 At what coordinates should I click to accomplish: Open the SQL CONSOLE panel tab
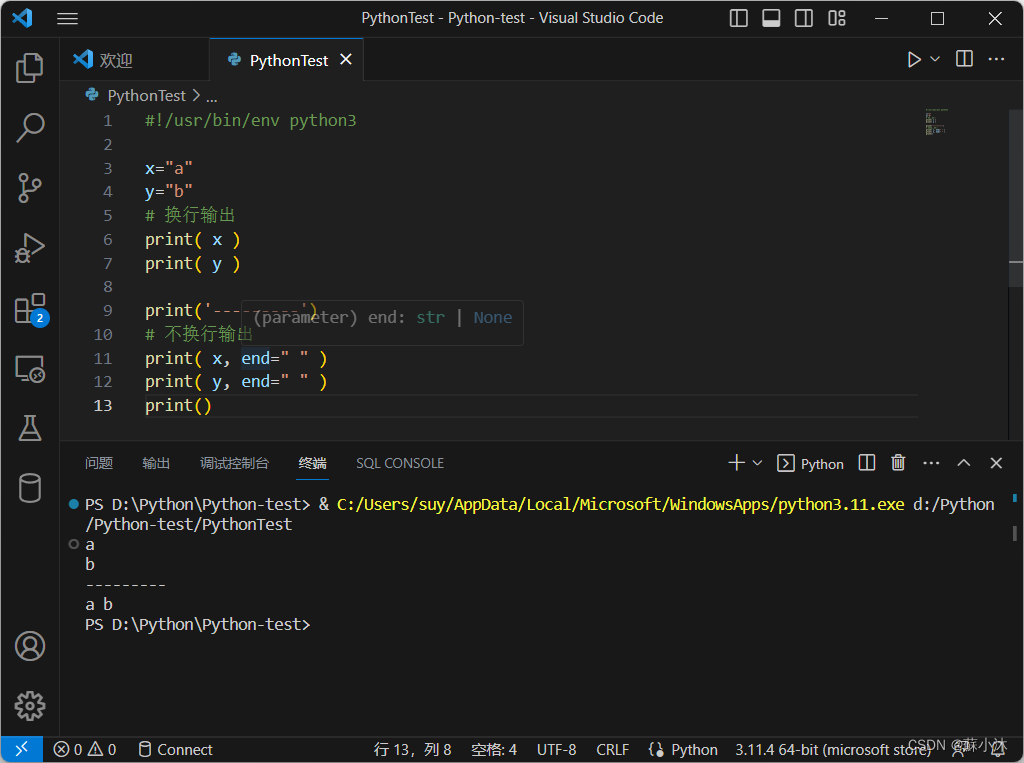click(400, 463)
